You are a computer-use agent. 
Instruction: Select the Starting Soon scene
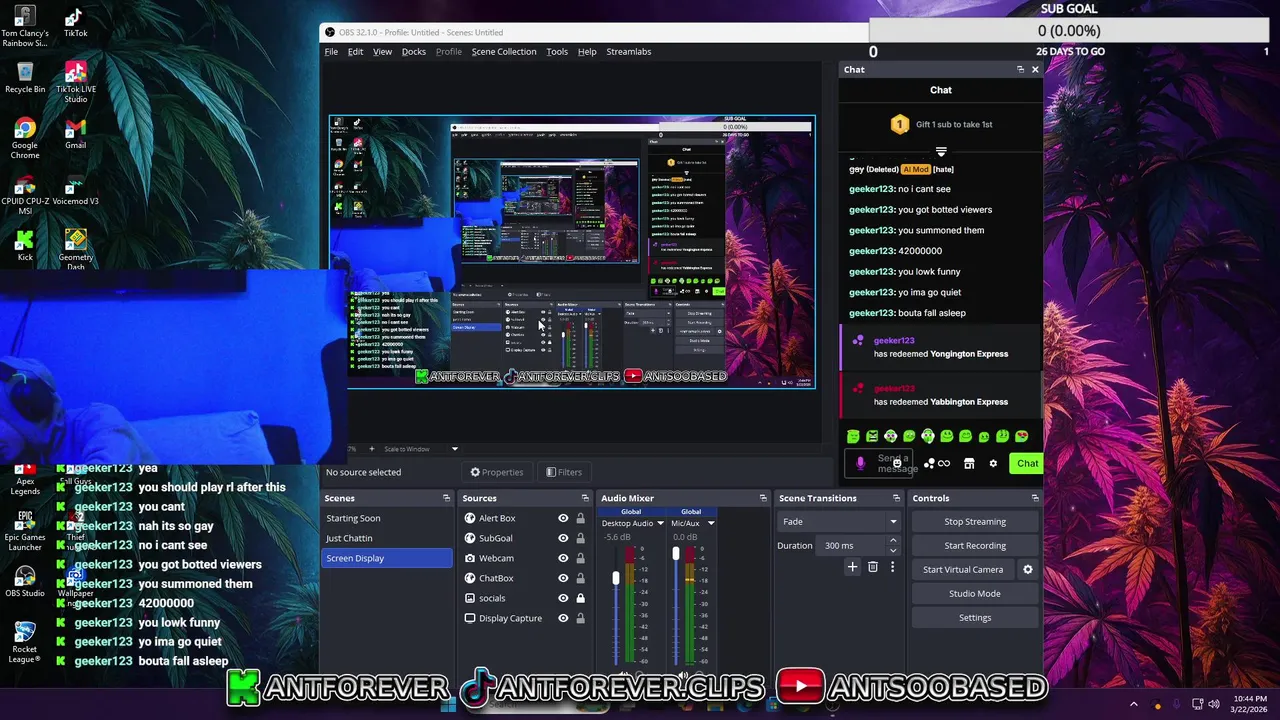388,518
